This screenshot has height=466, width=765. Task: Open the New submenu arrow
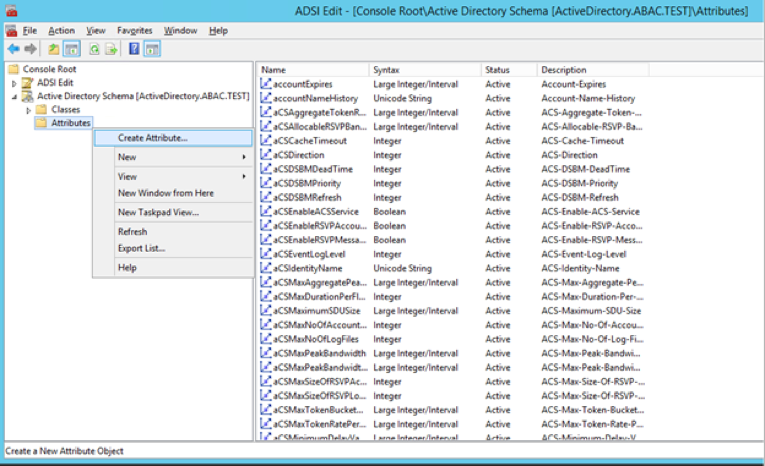244,157
